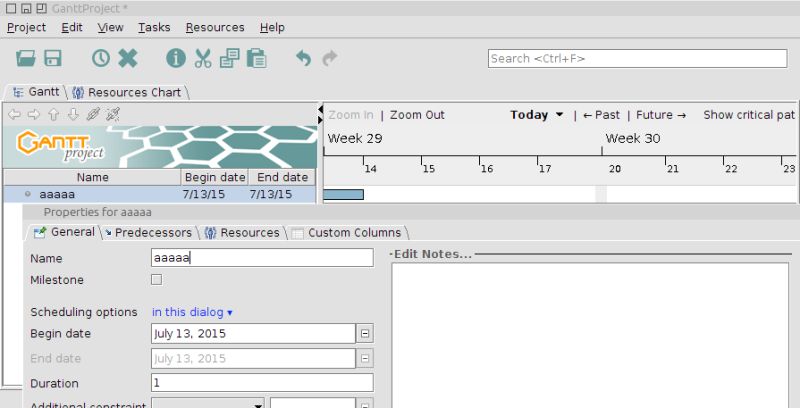Redo with the greyed forward arrow icon
This screenshot has width=800, height=408.
click(330, 59)
